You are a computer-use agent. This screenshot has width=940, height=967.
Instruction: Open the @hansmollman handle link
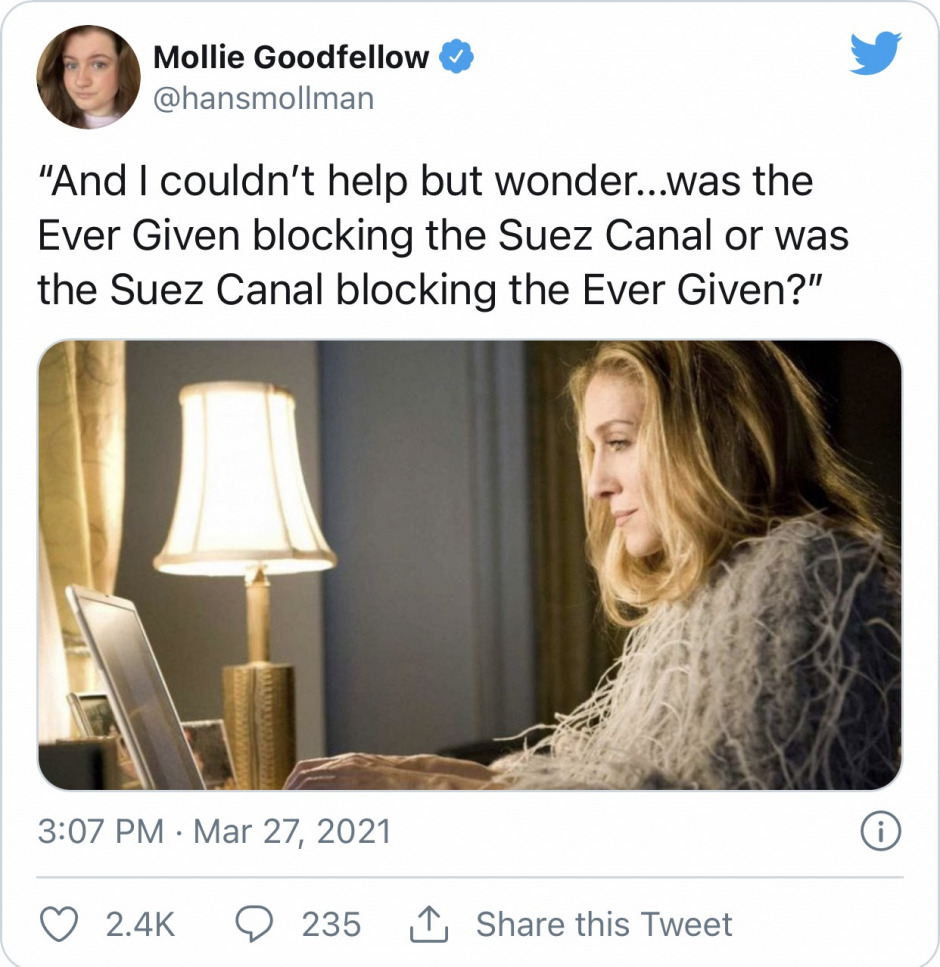tap(263, 98)
